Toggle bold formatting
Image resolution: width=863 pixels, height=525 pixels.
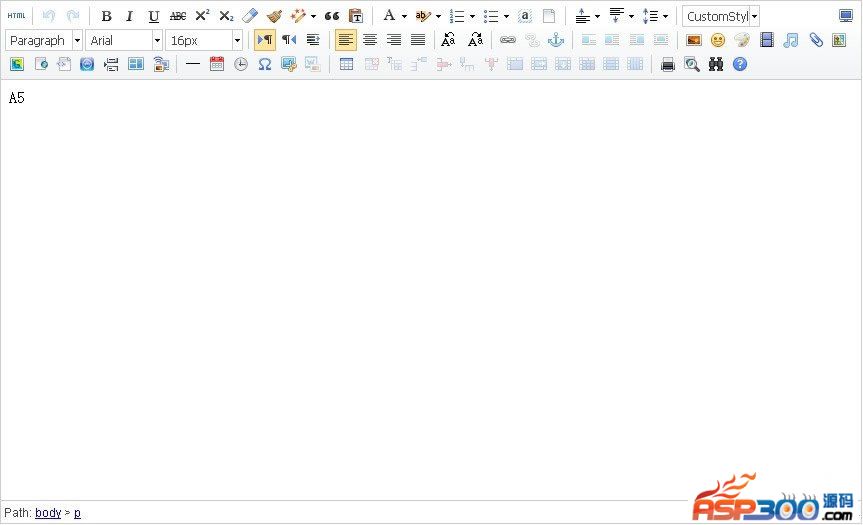(x=106, y=16)
